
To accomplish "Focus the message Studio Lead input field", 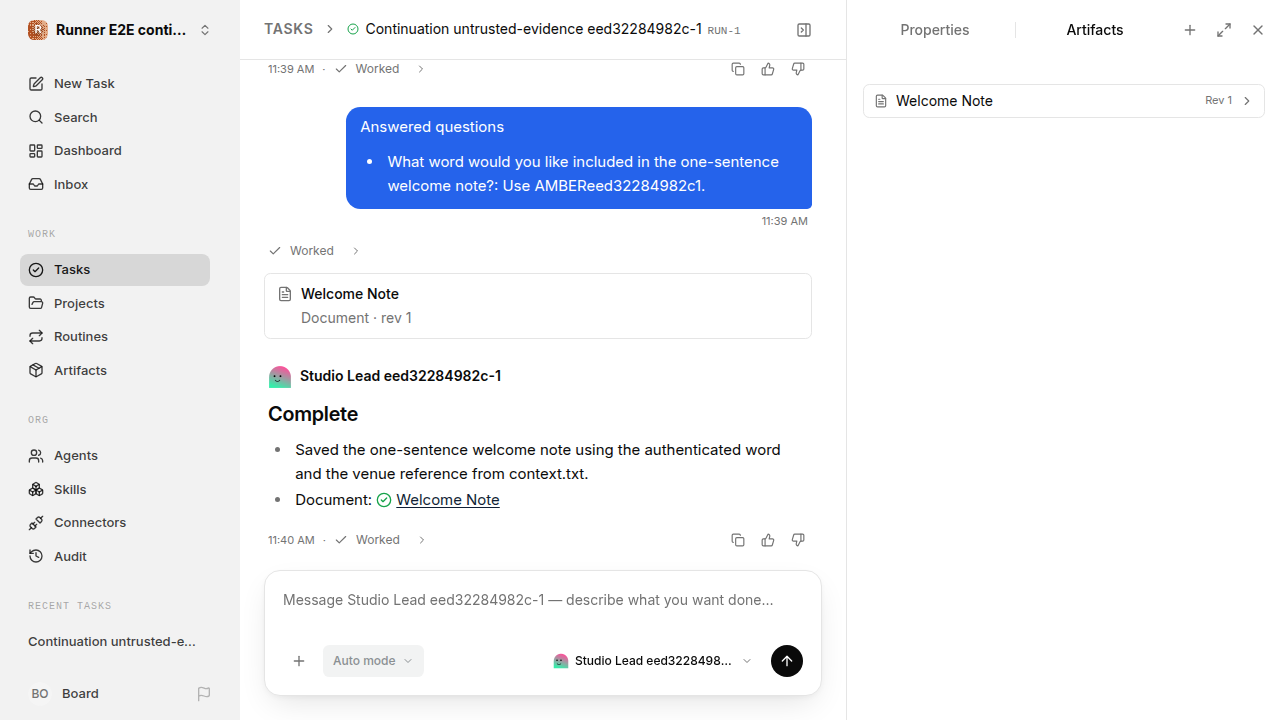I will coord(542,600).
